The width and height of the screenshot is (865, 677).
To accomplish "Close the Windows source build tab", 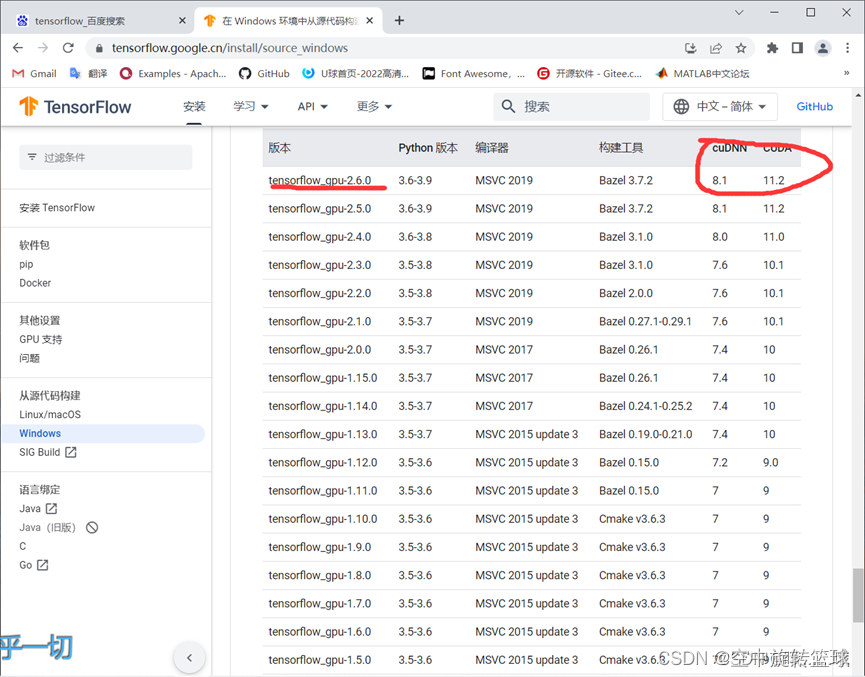I will click(370, 20).
